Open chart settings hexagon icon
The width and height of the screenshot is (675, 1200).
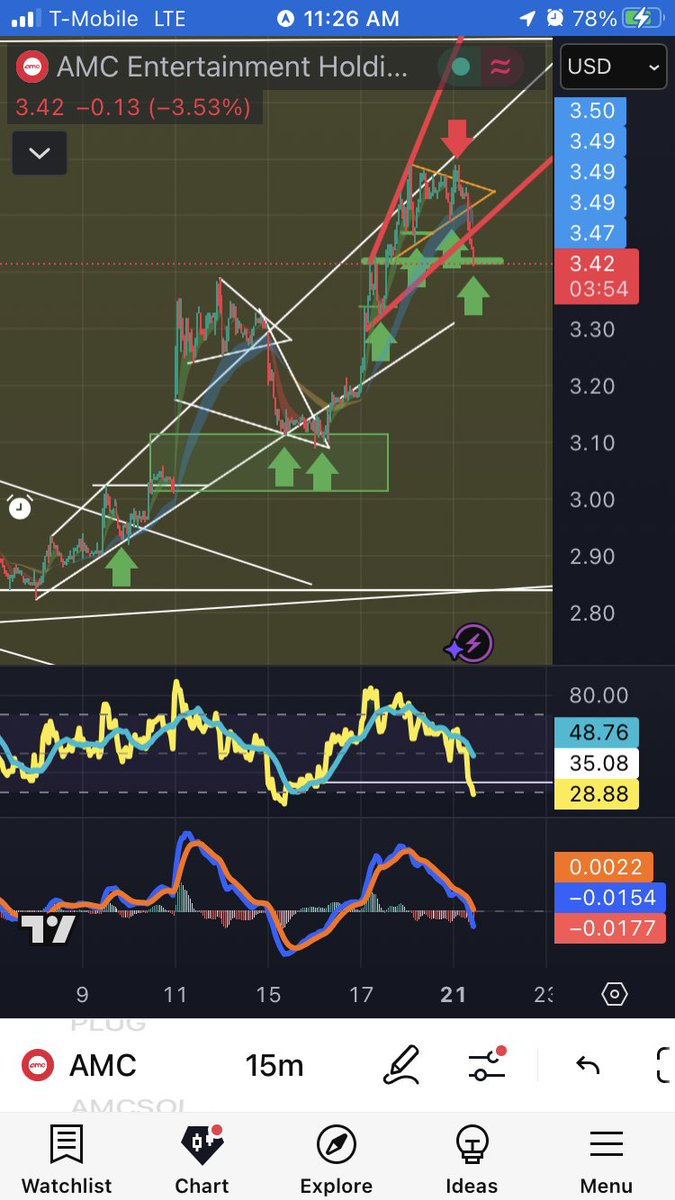pos(614,994)
